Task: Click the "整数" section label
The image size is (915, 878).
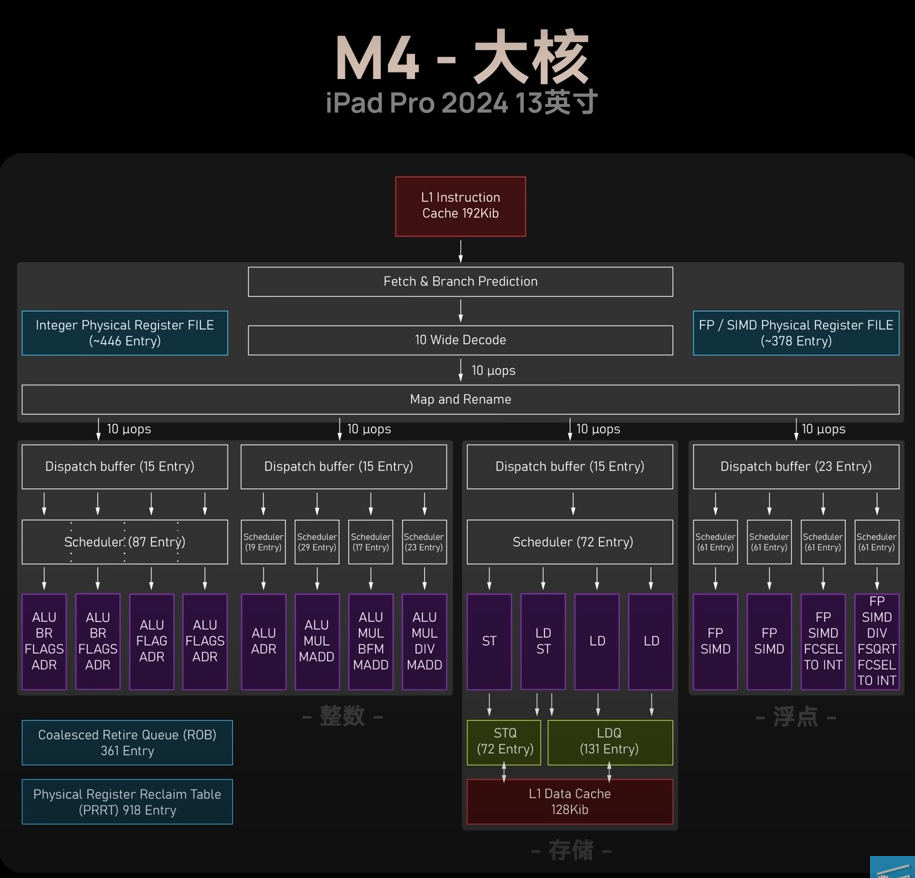Action: pos(343,716)
